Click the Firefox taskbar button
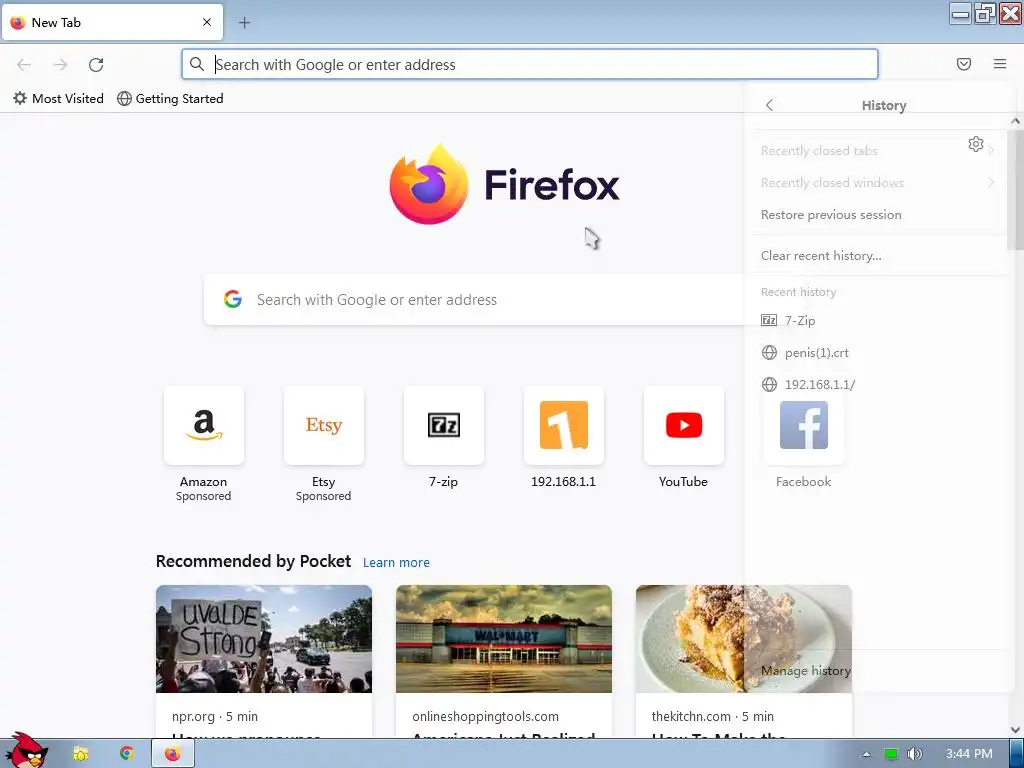The width and height of the screenshot is (1024, 768). pyautogui.click(x=173, y=754)
